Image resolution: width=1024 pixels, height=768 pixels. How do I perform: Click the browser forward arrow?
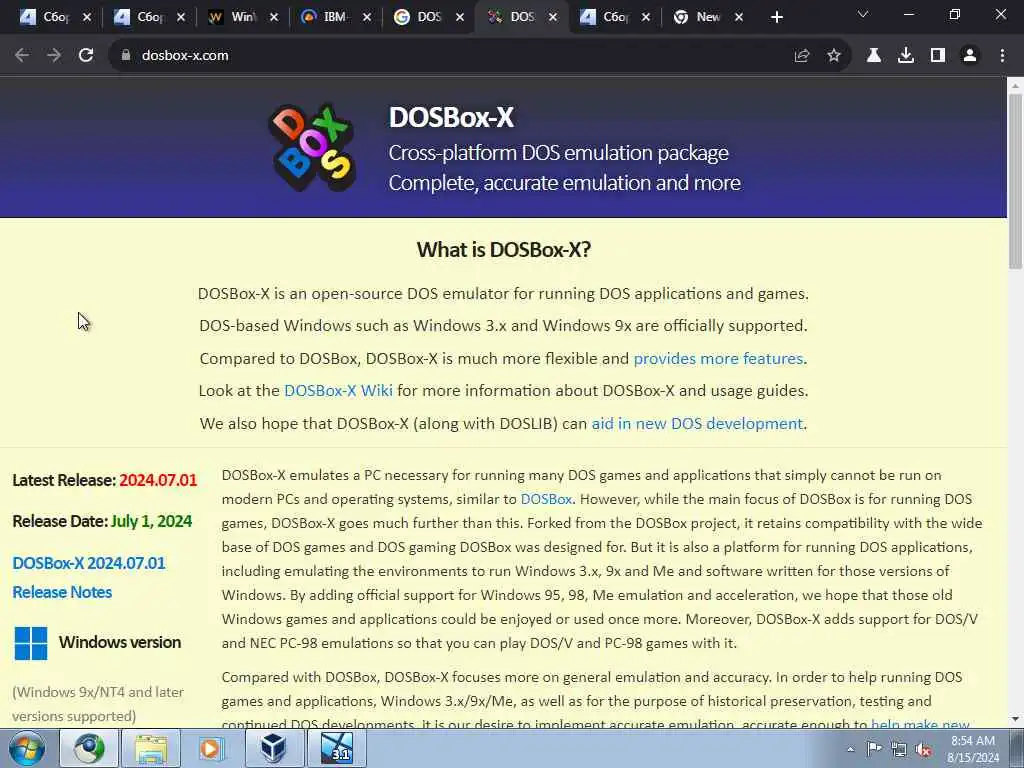(54, 56)
